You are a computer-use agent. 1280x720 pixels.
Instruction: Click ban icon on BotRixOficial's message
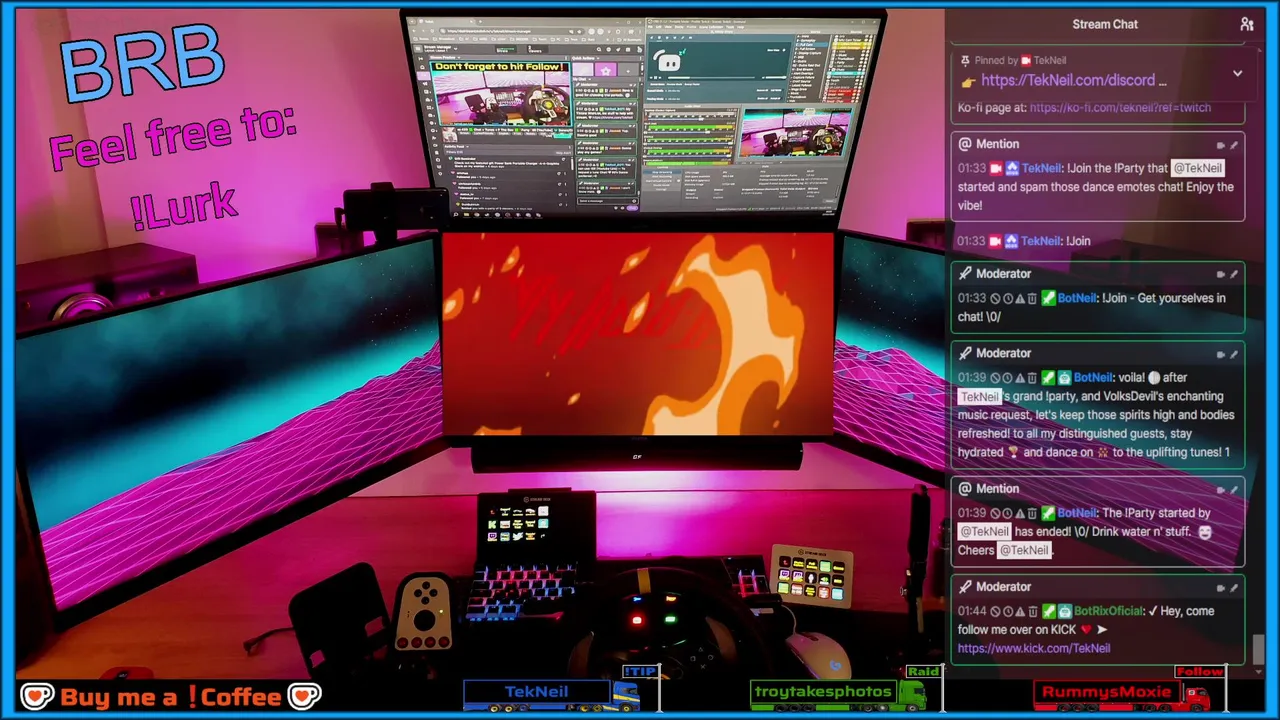click(995, 611)
